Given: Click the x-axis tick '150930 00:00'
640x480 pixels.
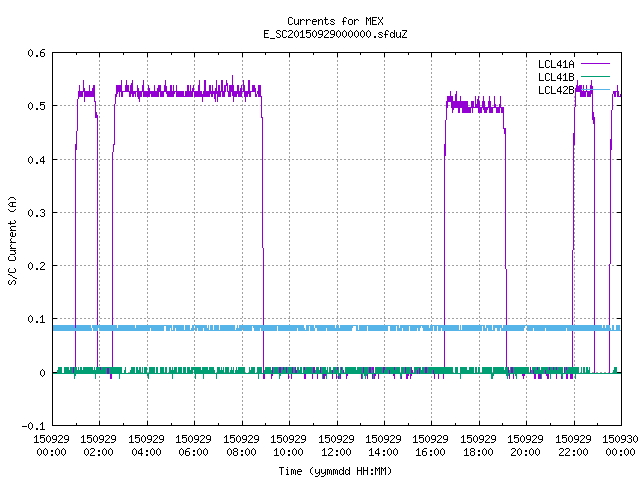Looking at the screenshot, I should [620, 445].
